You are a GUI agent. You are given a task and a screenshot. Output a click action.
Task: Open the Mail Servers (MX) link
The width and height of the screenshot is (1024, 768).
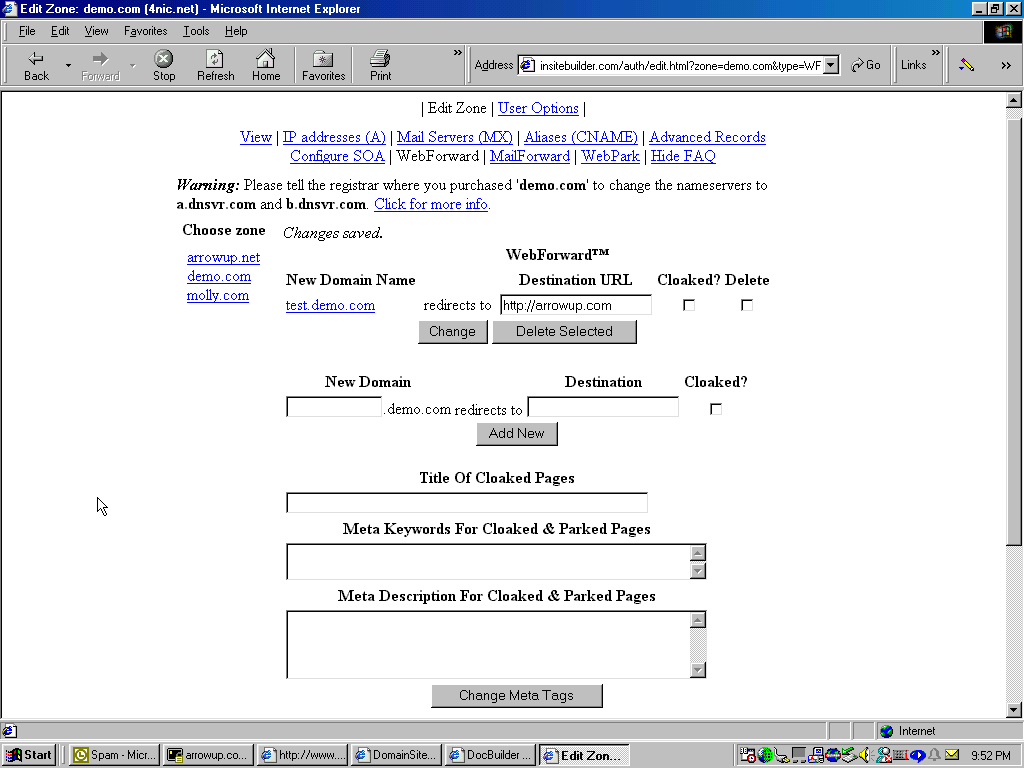[455, 137]
